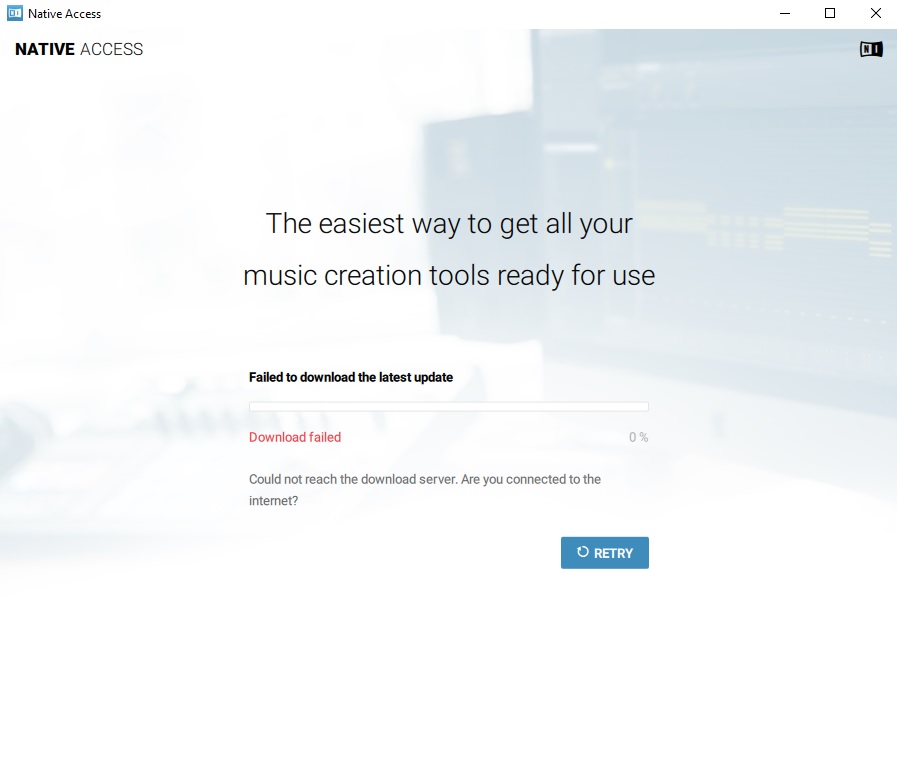This screenshot has width=897, height=778.
Task: Click the ACCESS word in header logo
Action: point(111,49)
